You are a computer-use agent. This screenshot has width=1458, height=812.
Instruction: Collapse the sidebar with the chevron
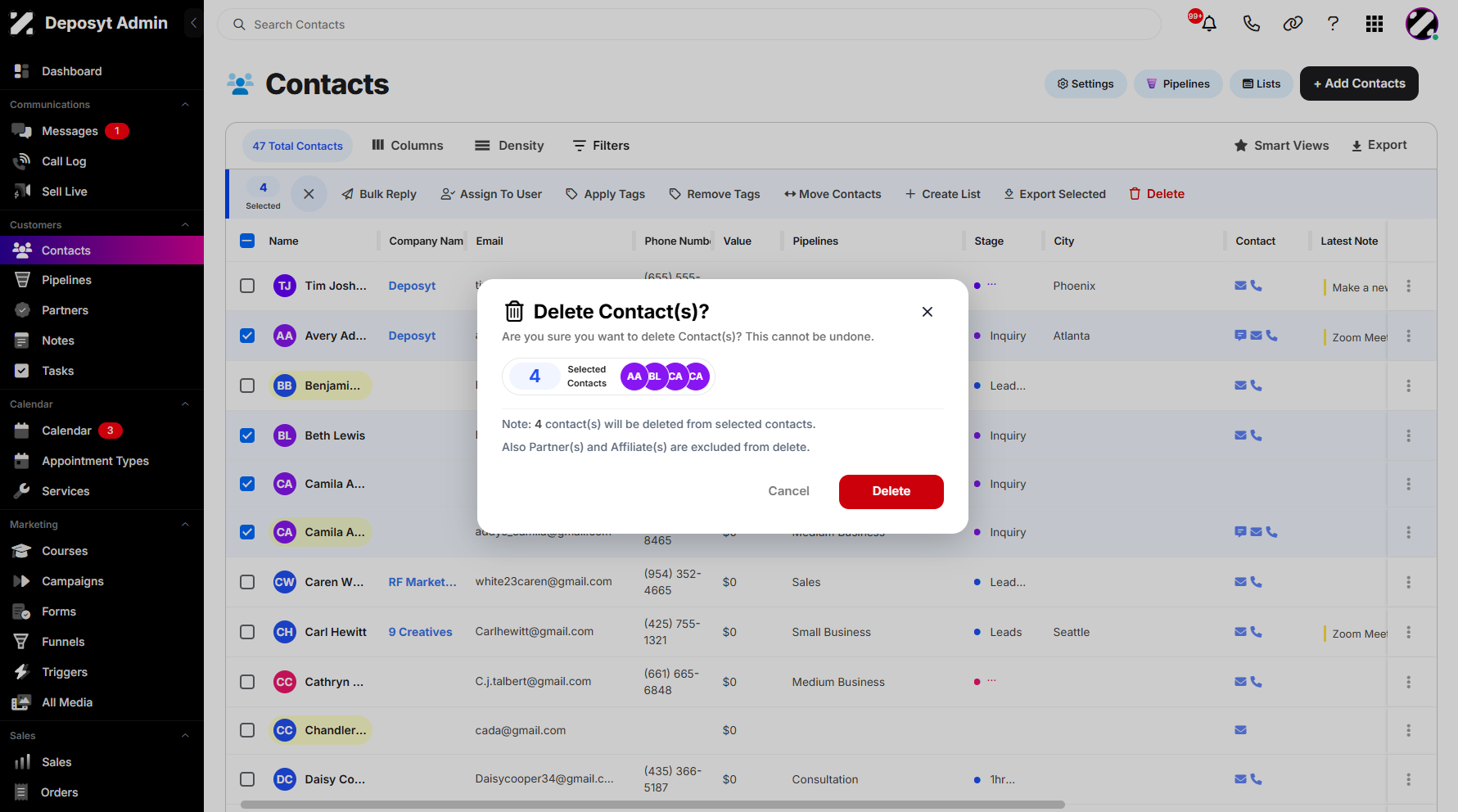[x=193, y=23]
